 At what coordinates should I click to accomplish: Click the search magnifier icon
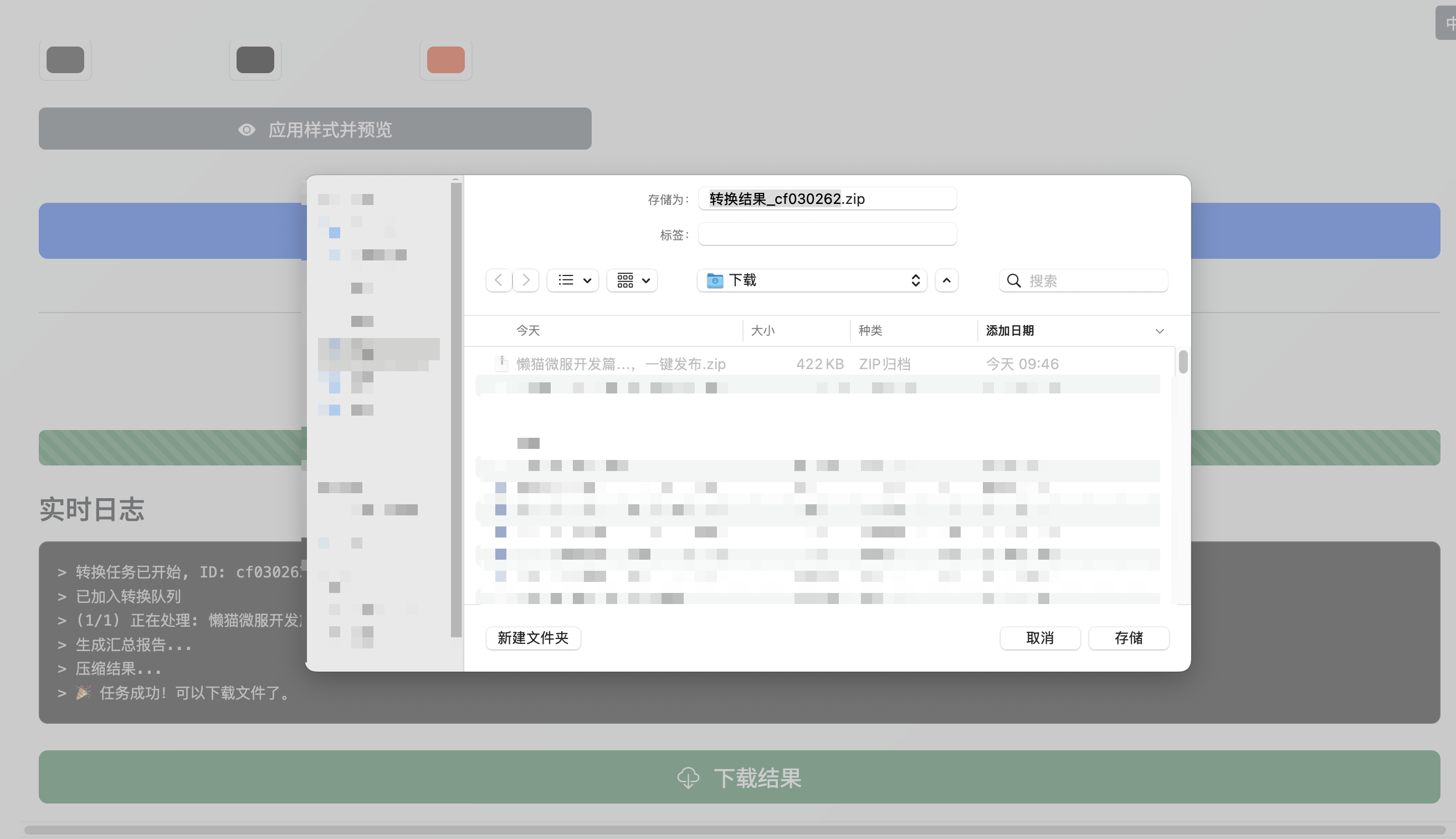[1014, 280]
